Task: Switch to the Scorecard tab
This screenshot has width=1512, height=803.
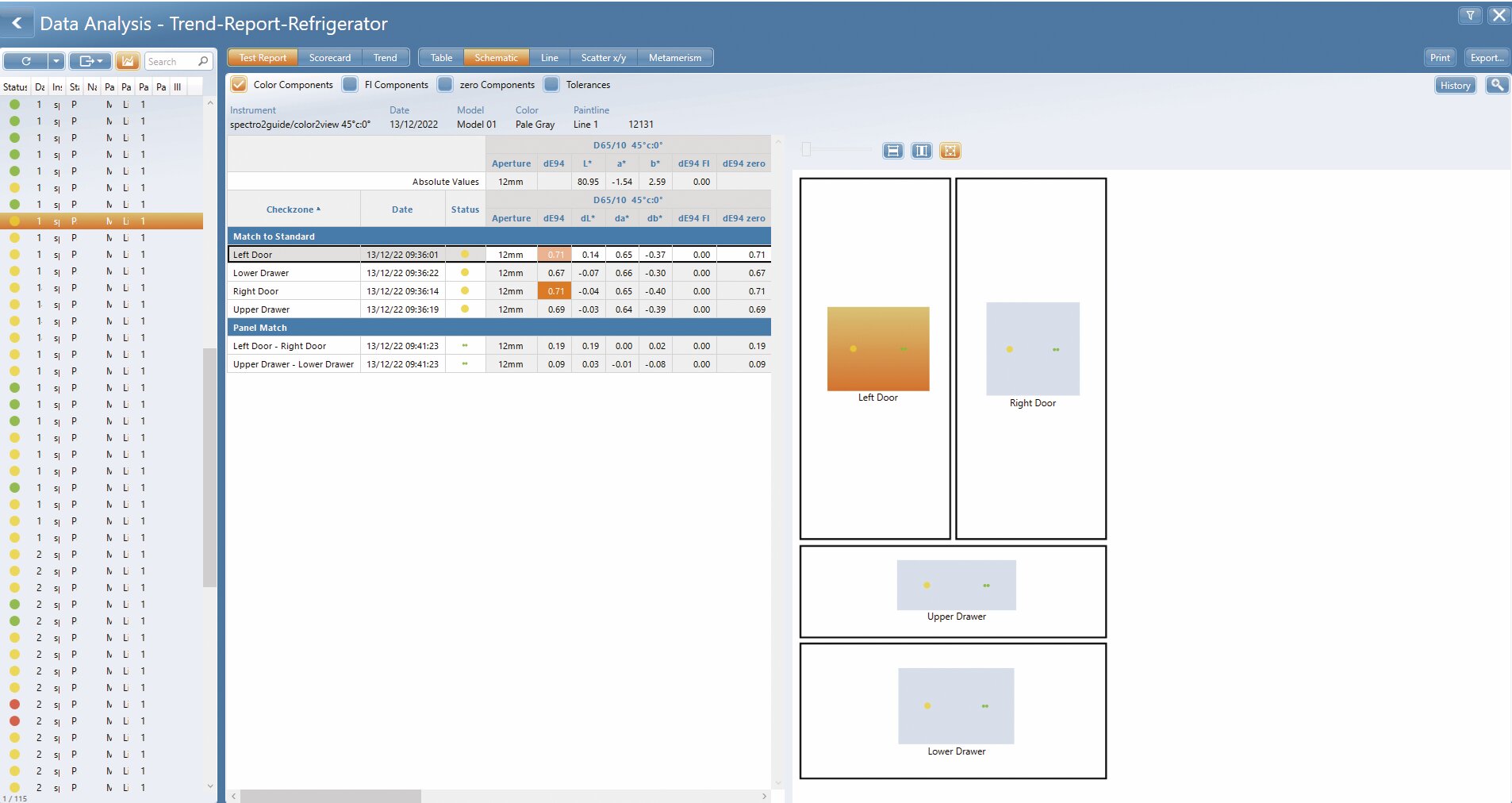Action: coord(330,57)
